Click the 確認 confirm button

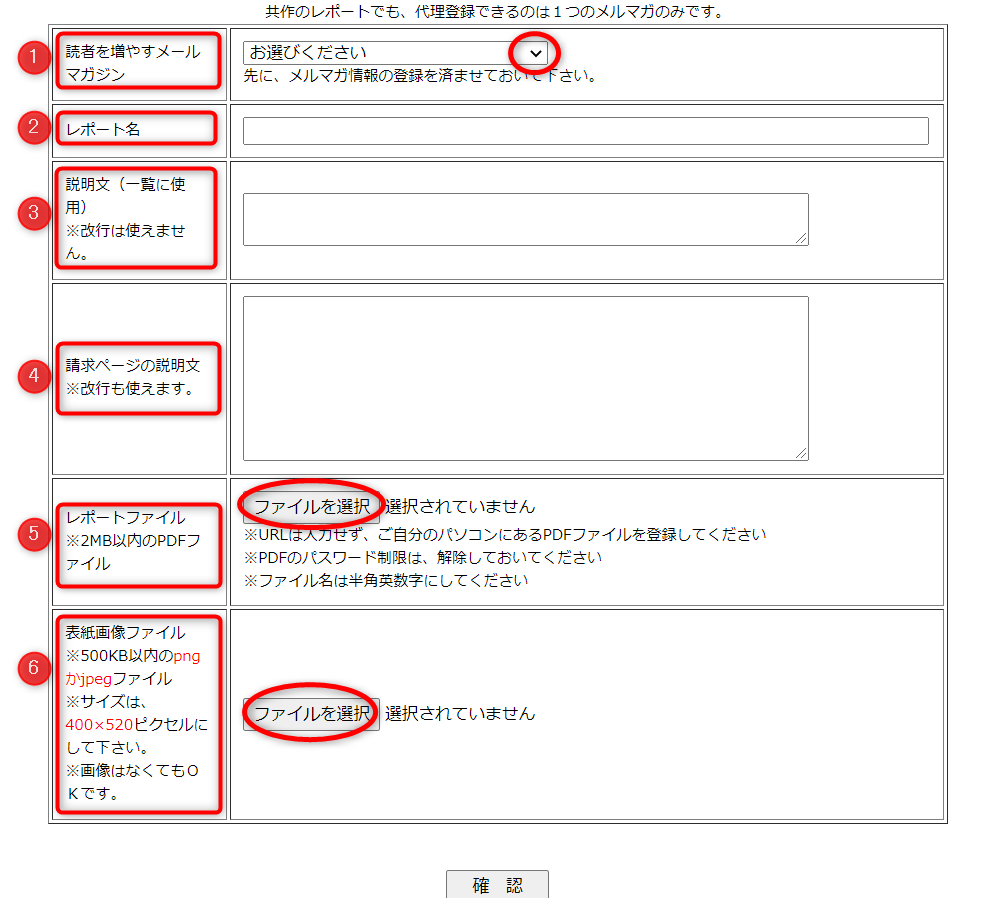coord(497,885)
